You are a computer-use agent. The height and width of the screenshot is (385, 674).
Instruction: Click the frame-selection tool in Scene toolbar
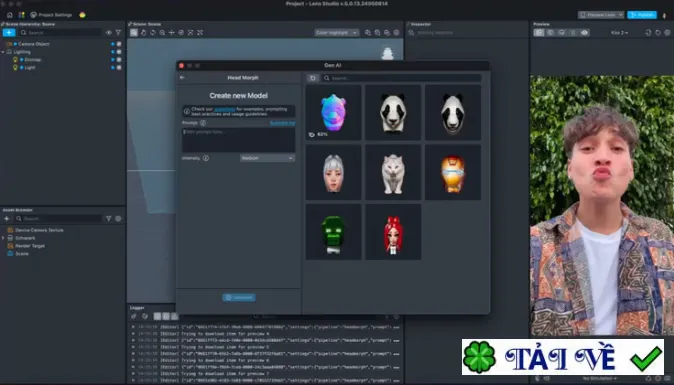[x=190, y=33]
